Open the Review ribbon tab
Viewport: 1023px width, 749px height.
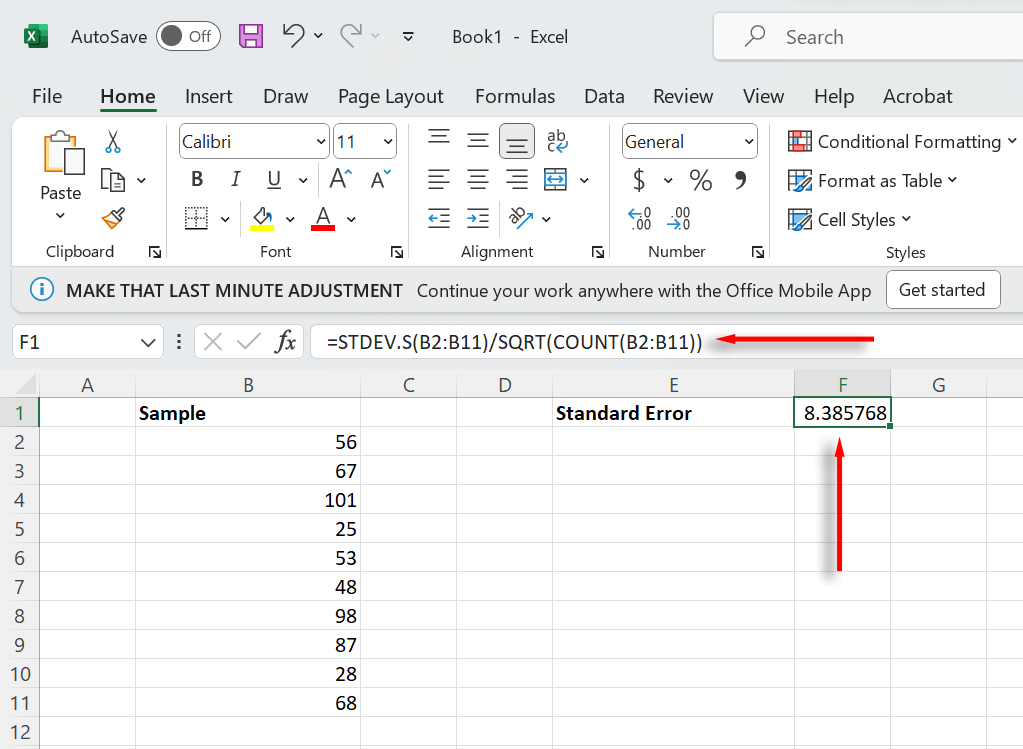(x=683, y=96)
